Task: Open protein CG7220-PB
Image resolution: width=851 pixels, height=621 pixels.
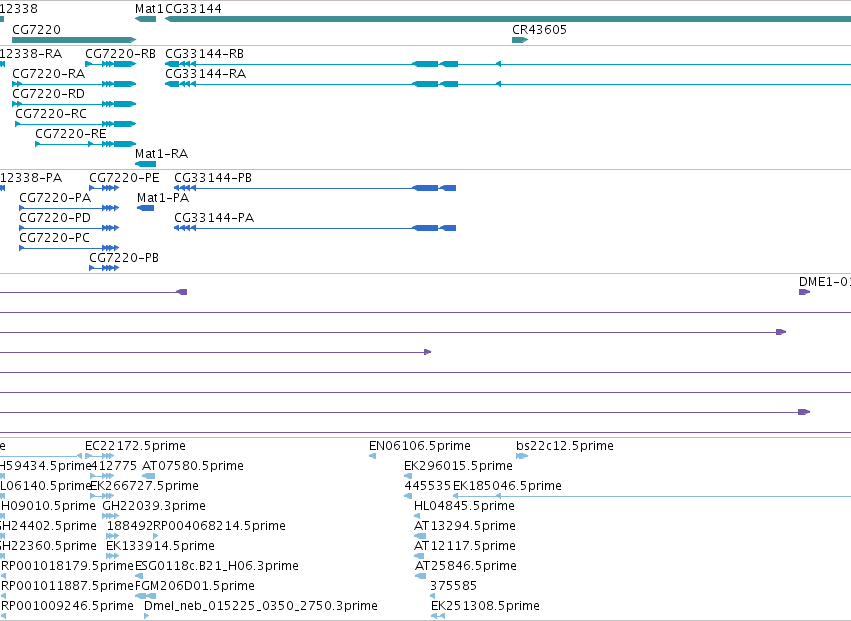Action: pos(124,258)
